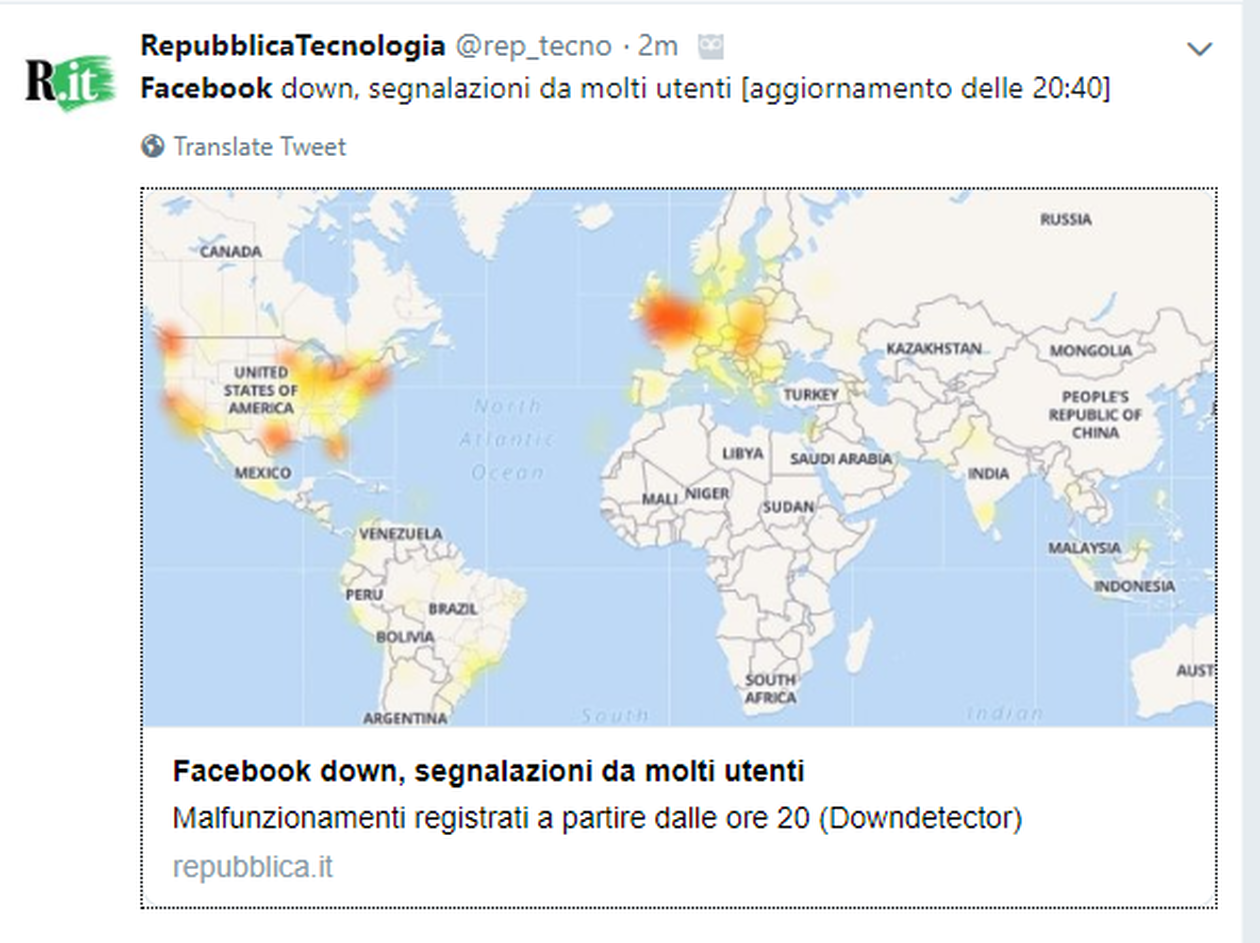Click the Russia label on the map
This screenshot has height=943, width=1260.
coord(1066,219)
